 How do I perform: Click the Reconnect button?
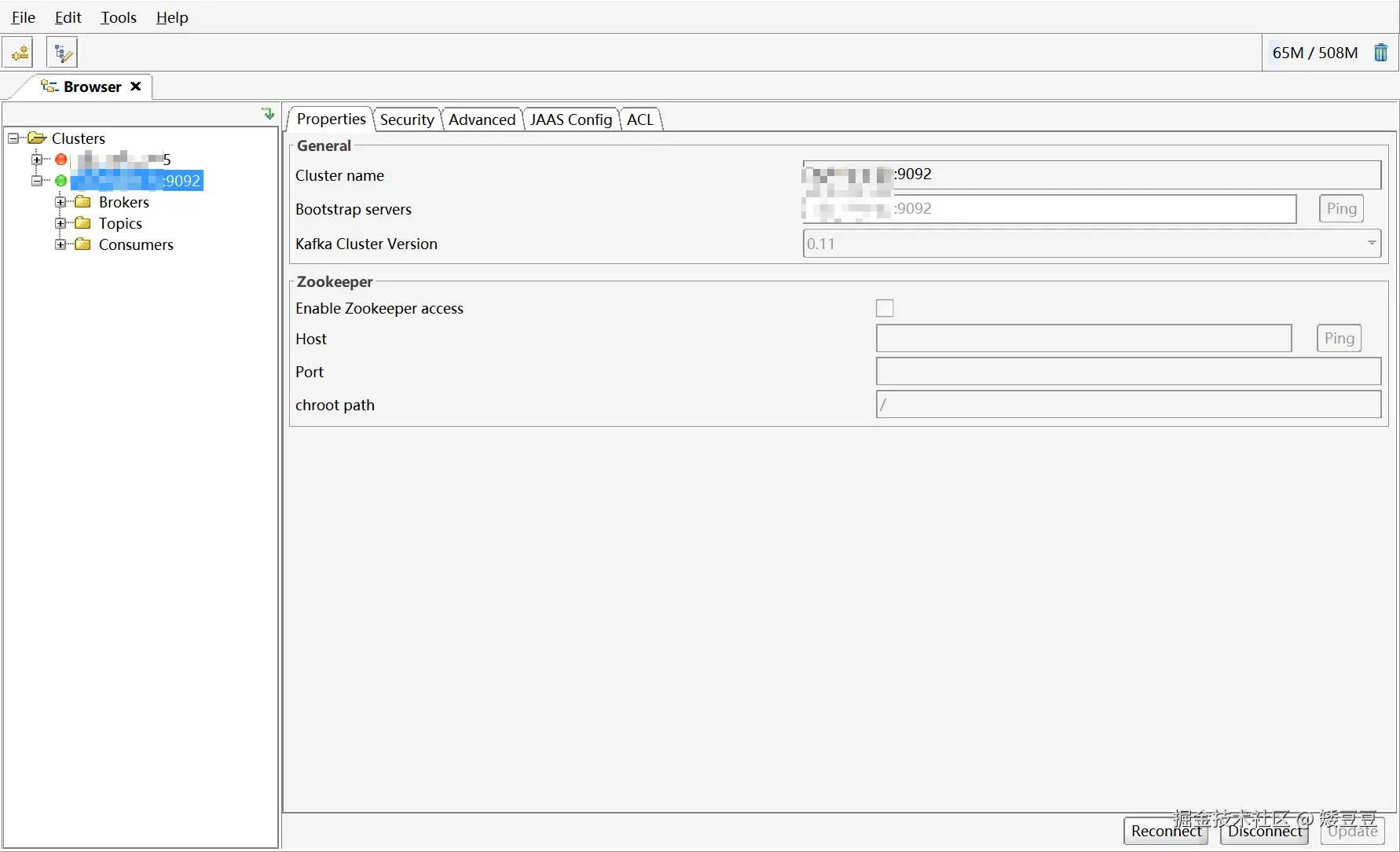pyautogui.click(x=1166, y=831)
